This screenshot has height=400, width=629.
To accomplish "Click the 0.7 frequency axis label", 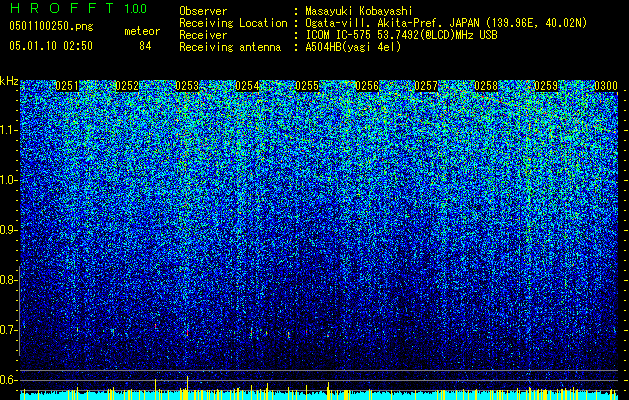I will [8, 330].
